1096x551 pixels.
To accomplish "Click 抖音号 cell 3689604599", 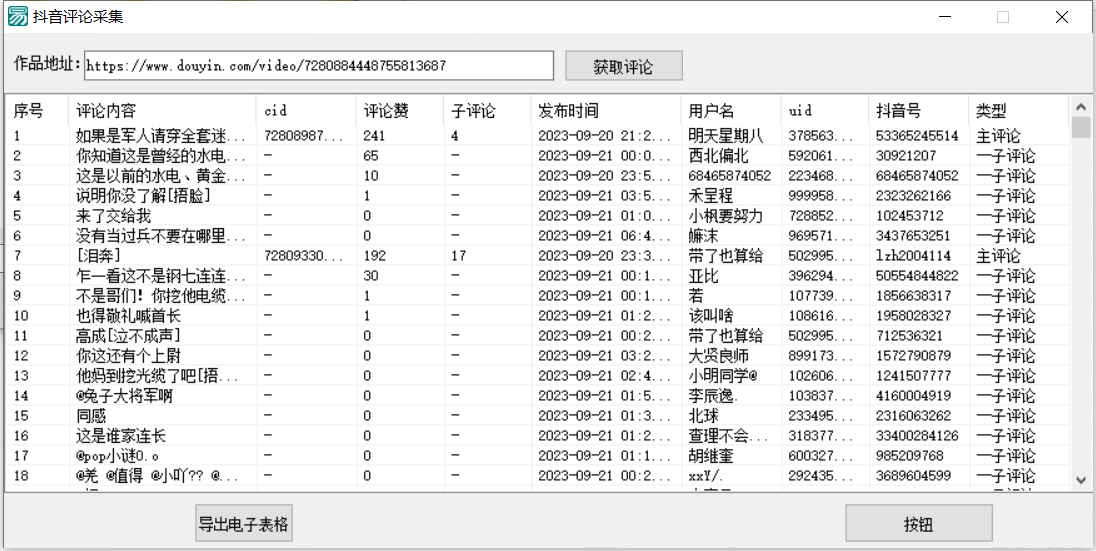I will (914, 476).
